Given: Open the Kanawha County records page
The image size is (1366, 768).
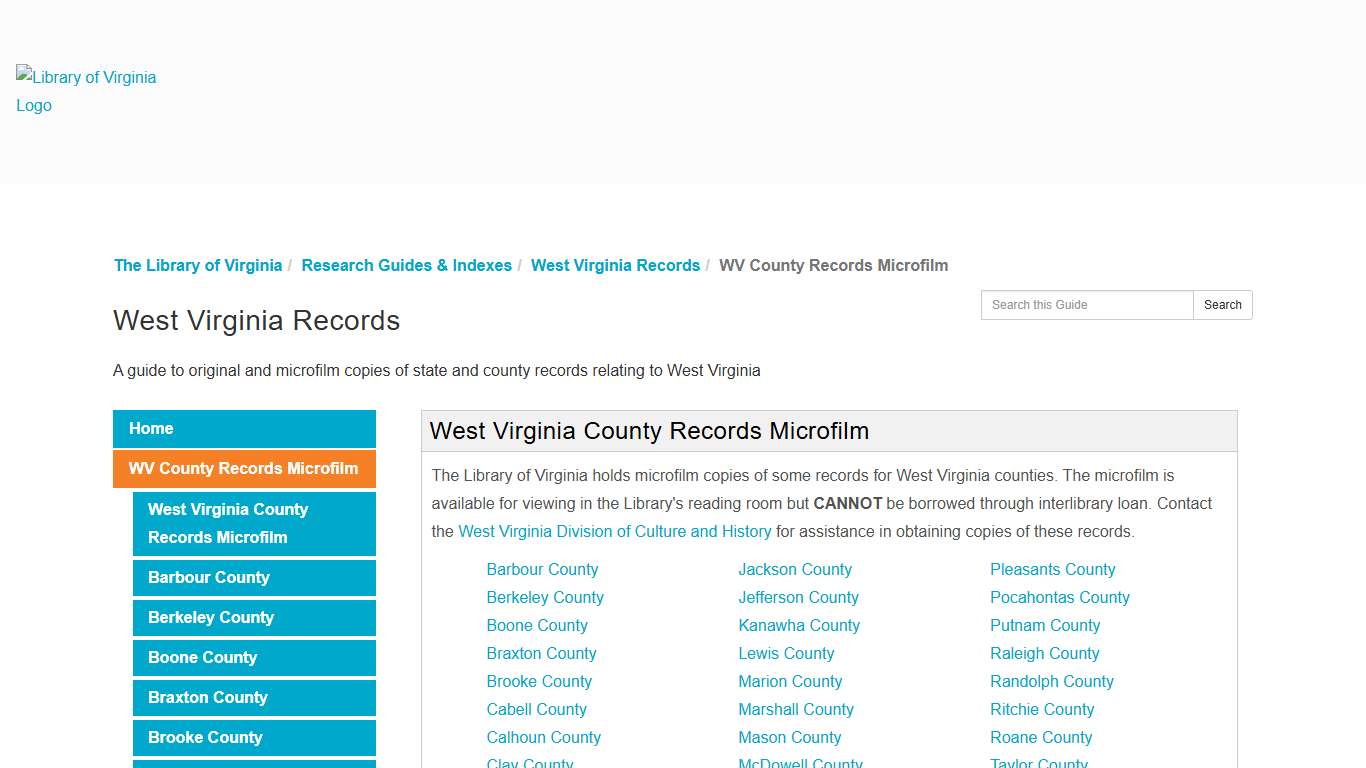Looking at the screenshot, I should (x=799, y=625).
